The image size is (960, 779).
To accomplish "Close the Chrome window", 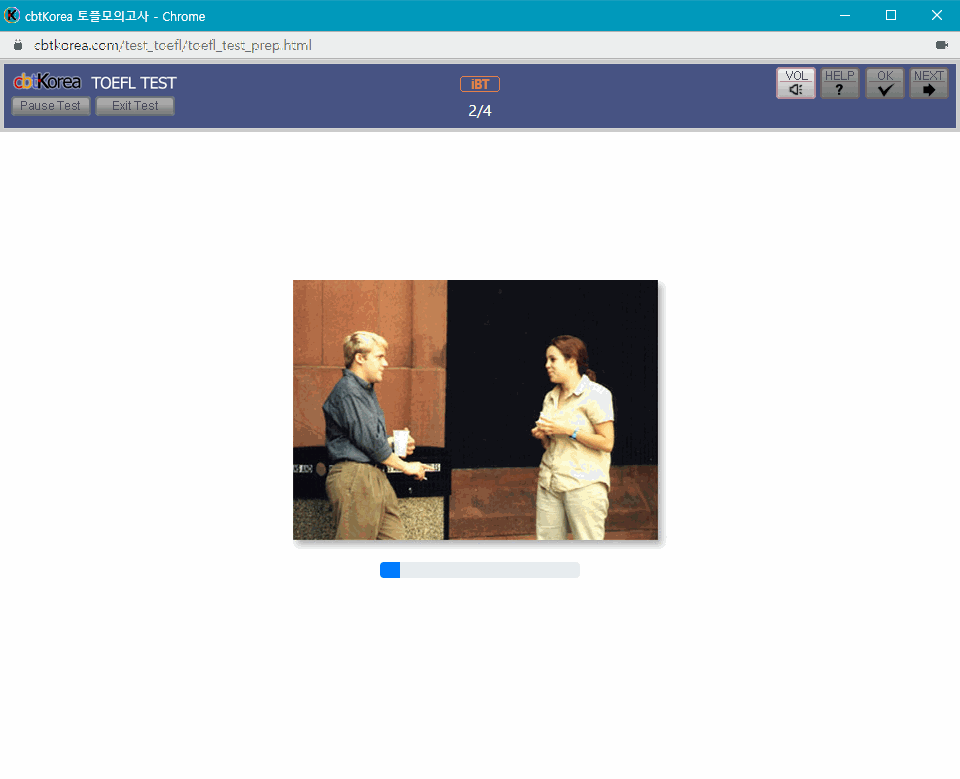I will click(936, 15).
